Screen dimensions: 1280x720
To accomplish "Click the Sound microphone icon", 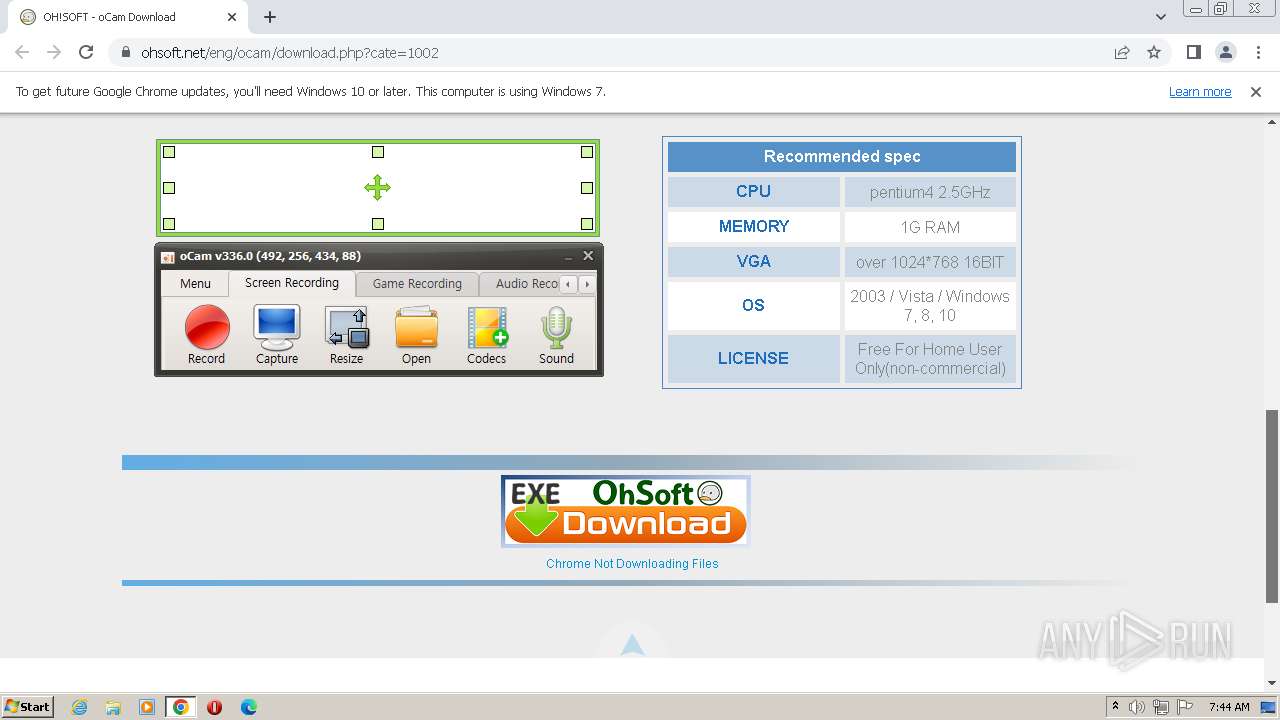I will [556, 327].
